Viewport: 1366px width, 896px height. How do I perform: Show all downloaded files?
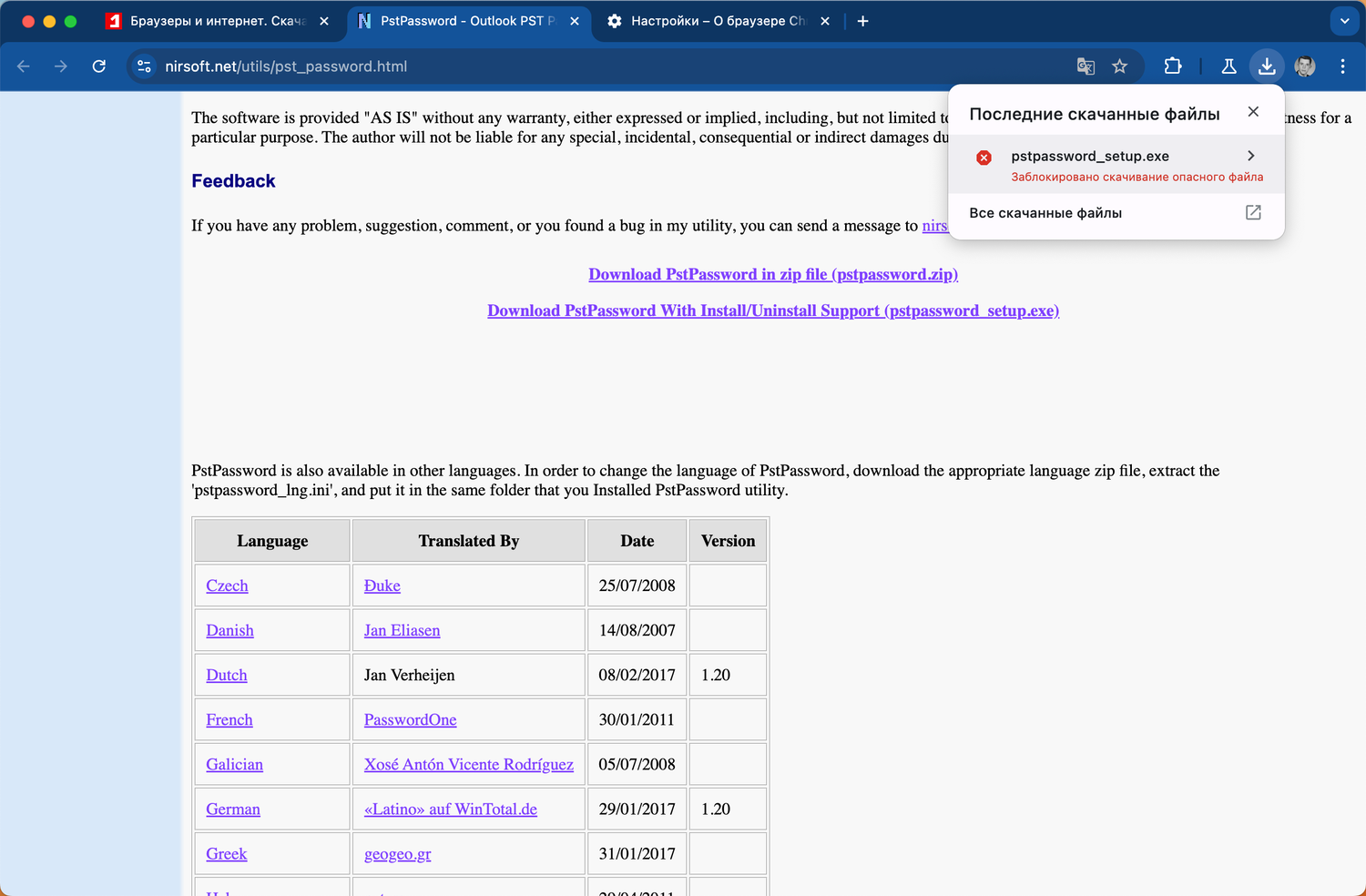(1045, 213)
